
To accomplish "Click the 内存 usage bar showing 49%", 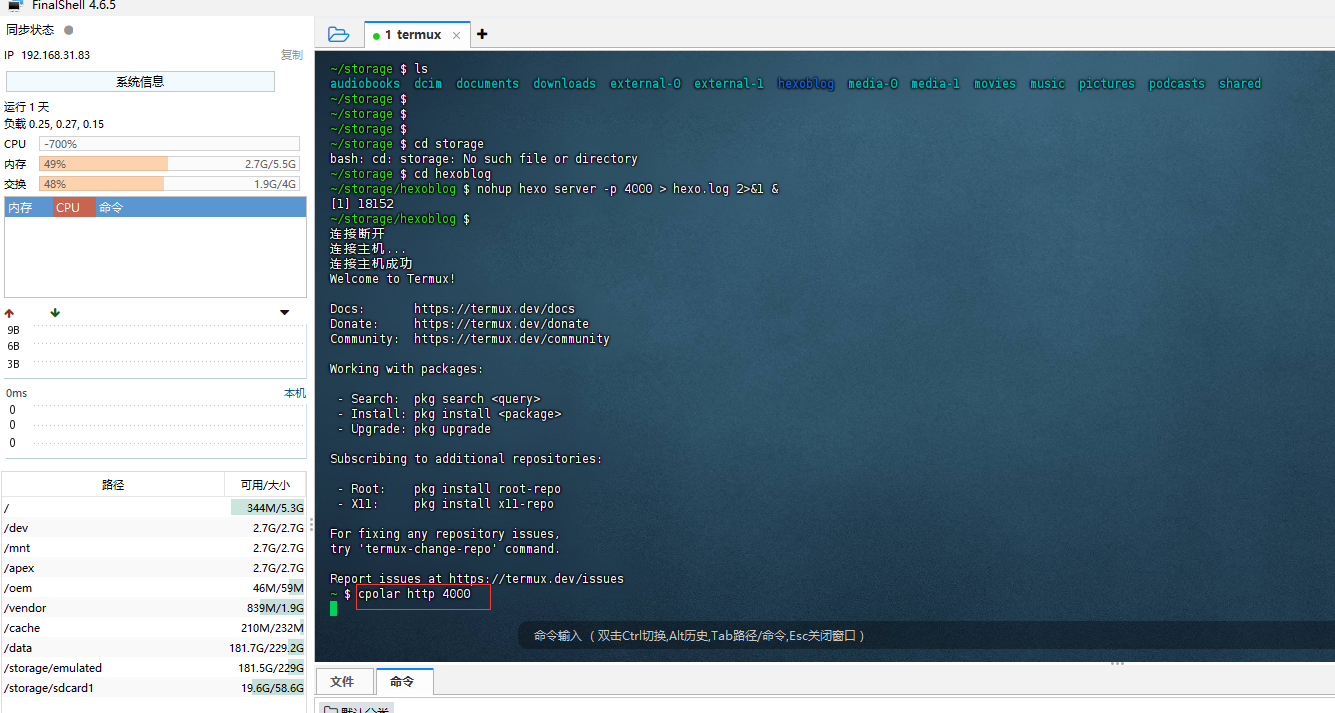I will coord(169,164).
